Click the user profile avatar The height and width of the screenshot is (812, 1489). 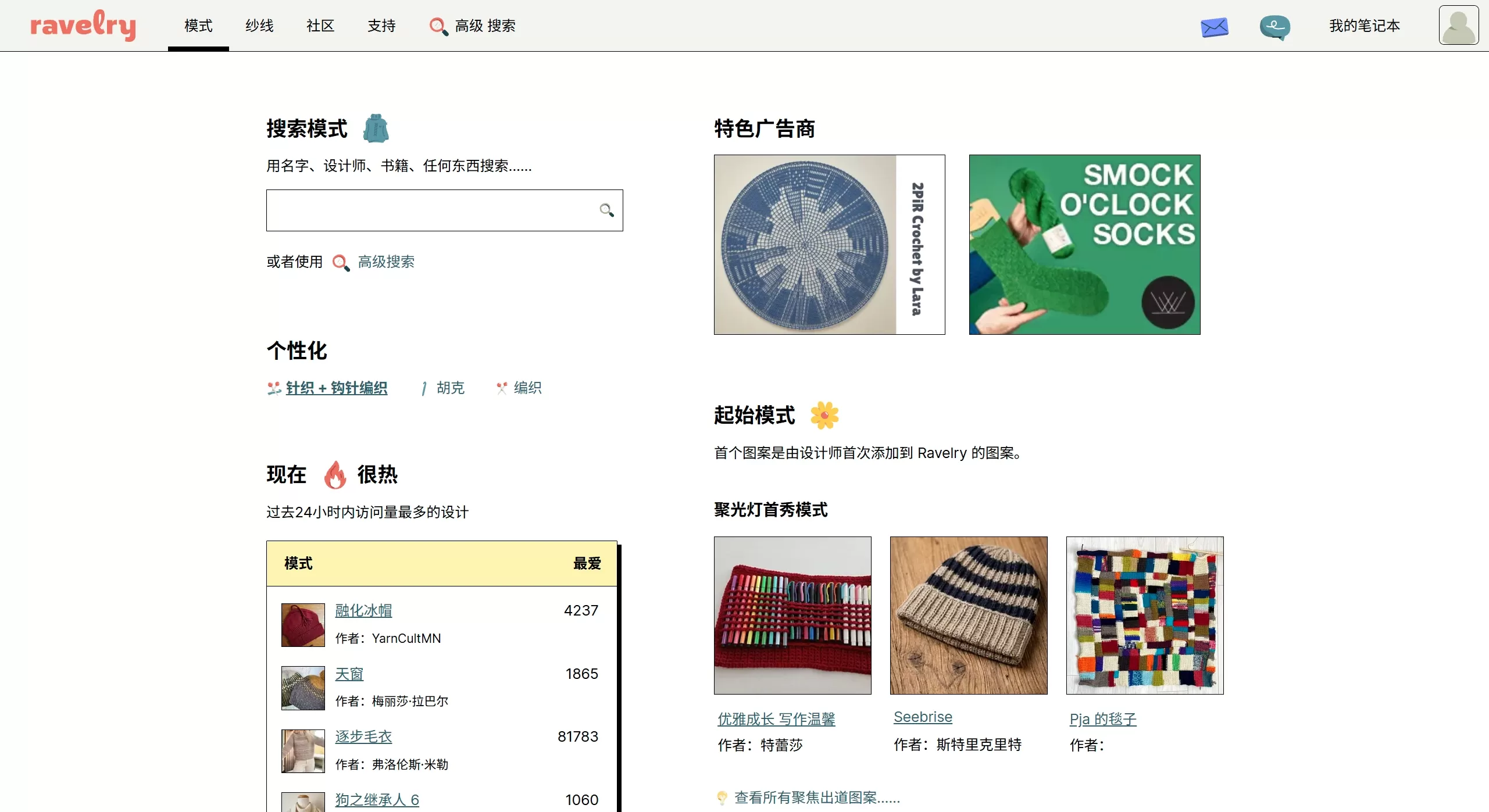point(1458,26)
